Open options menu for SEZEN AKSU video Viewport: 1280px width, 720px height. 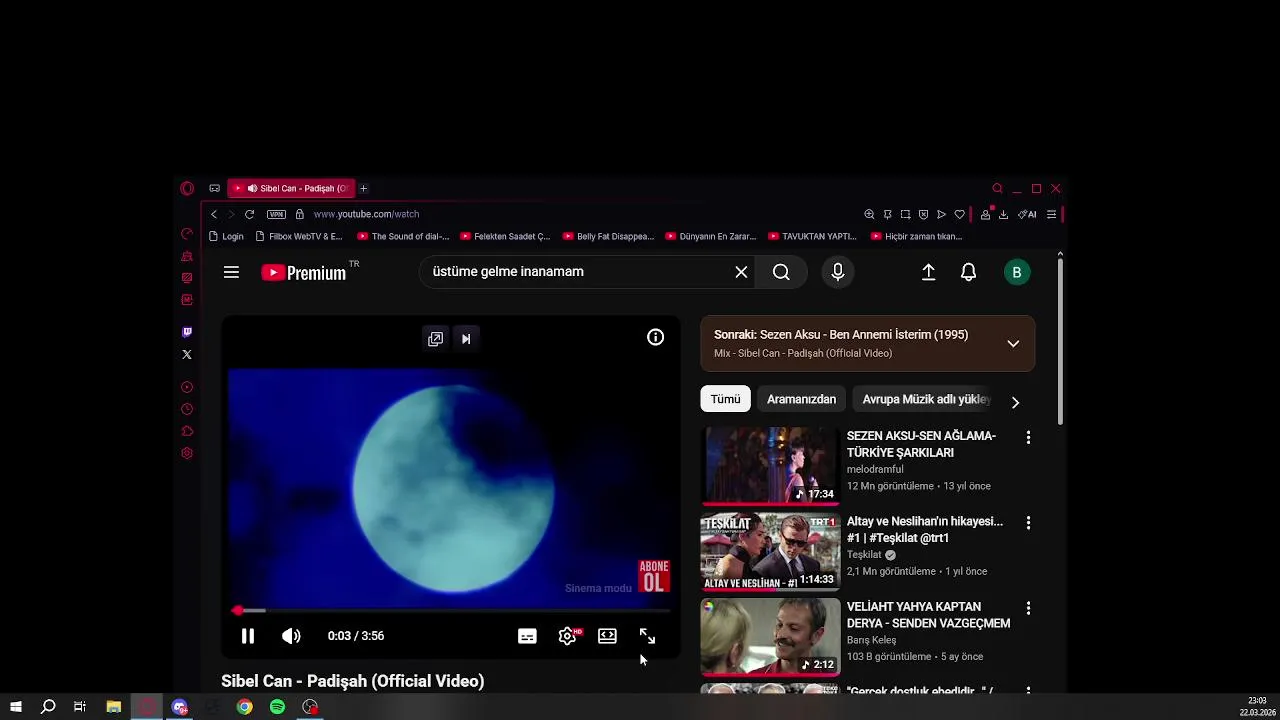point(1028,438)
